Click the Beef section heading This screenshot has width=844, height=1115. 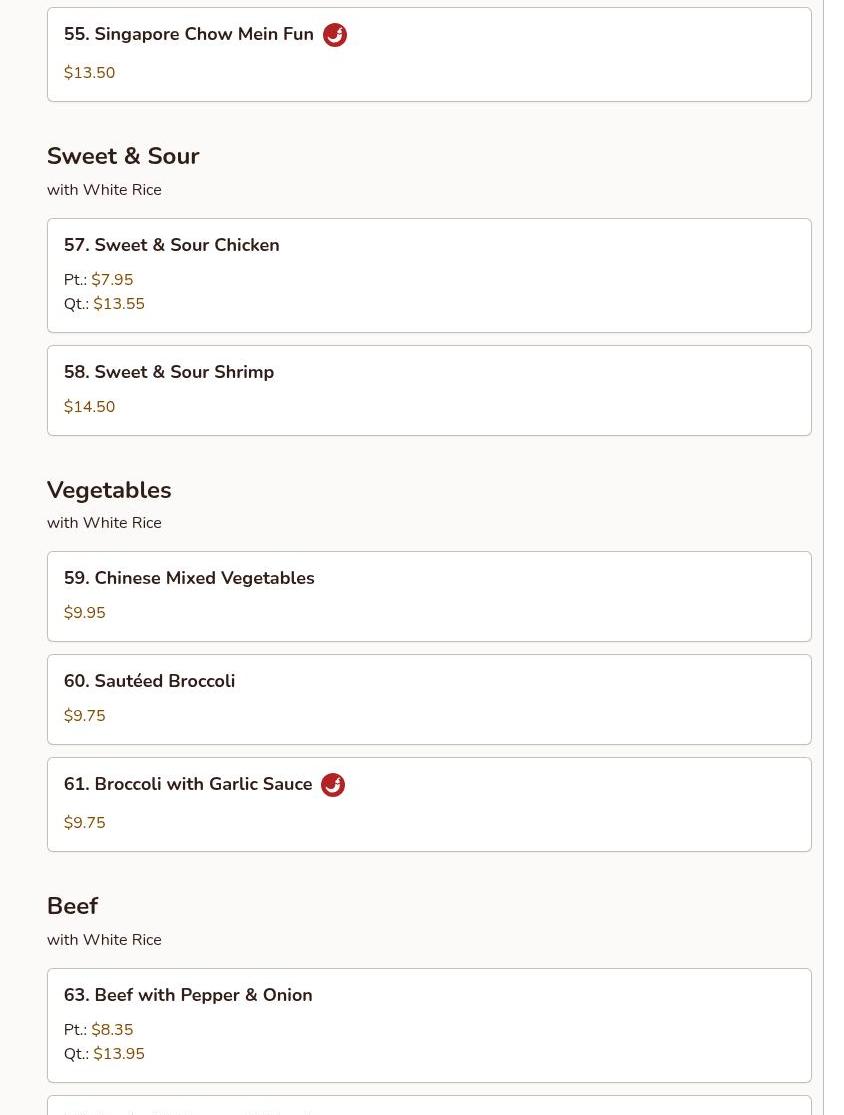(x=72, y=906)
